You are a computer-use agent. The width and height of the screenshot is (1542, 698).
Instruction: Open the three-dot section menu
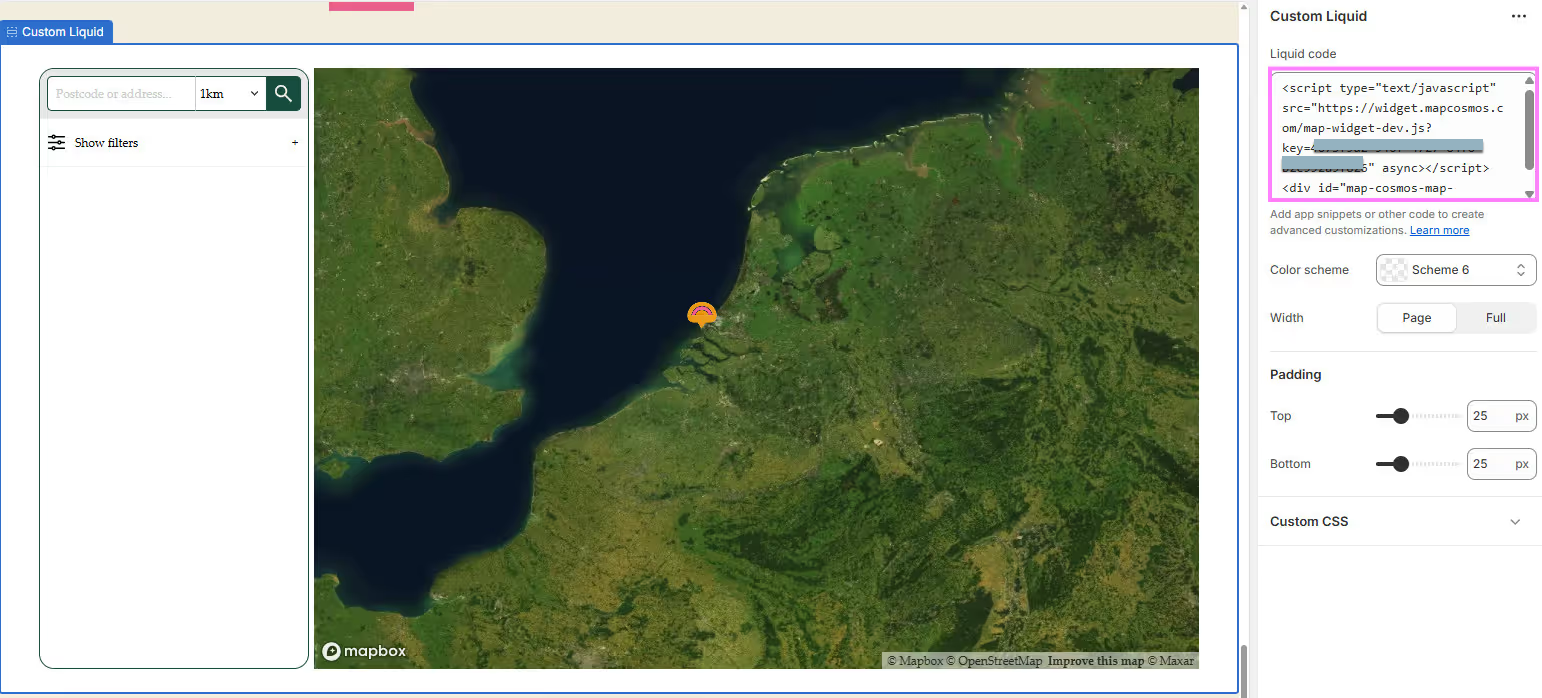click(x=1518, y=16)
